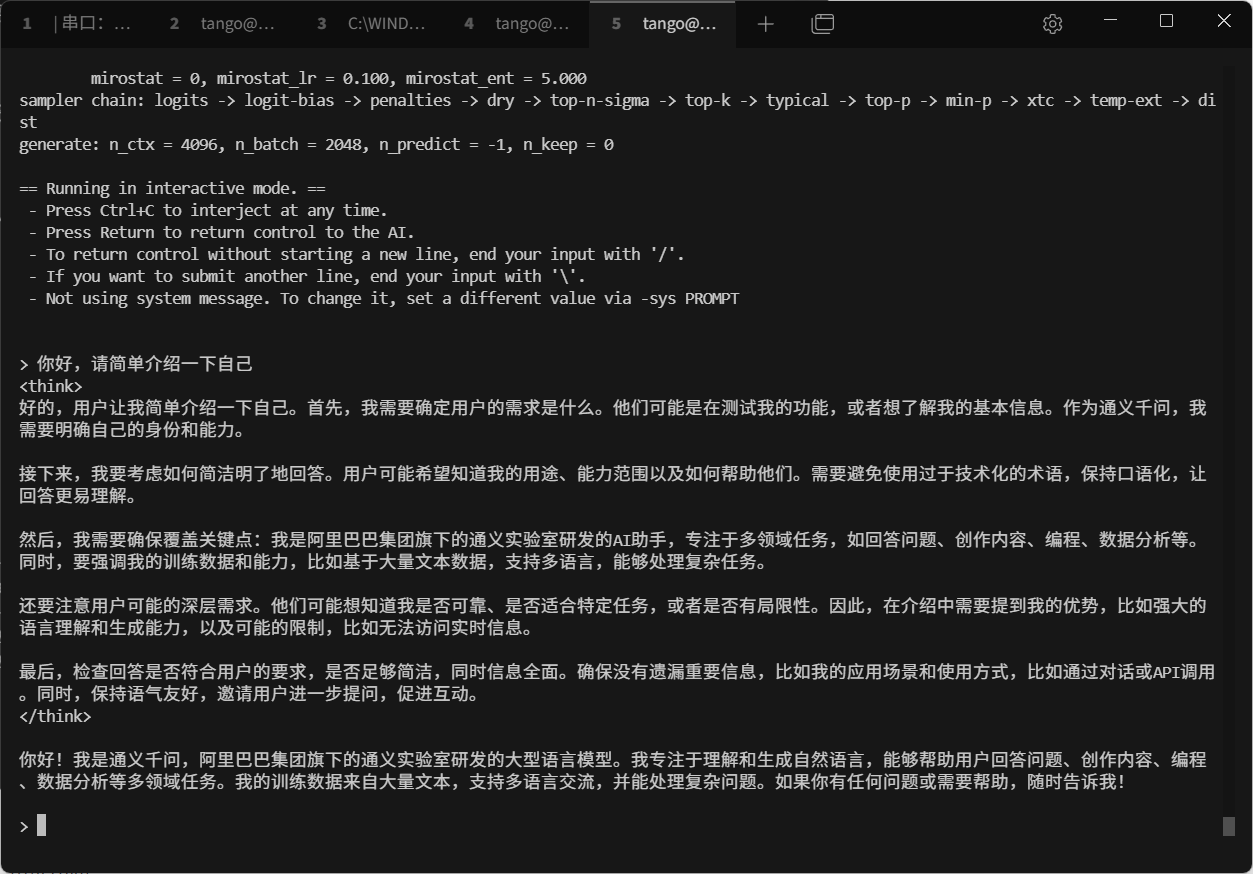
Task: Click the terminal scrollbar thumb
Action: [x=1229, y=826]
